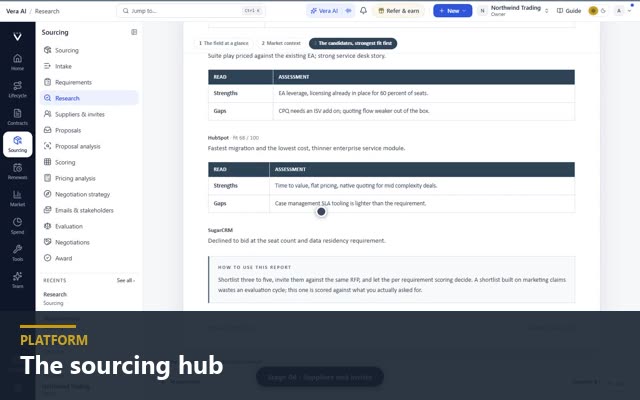The width and height of the screenshot is (640, 400).
Task: Open Award in the sidebar
Action: pos(89,258)
